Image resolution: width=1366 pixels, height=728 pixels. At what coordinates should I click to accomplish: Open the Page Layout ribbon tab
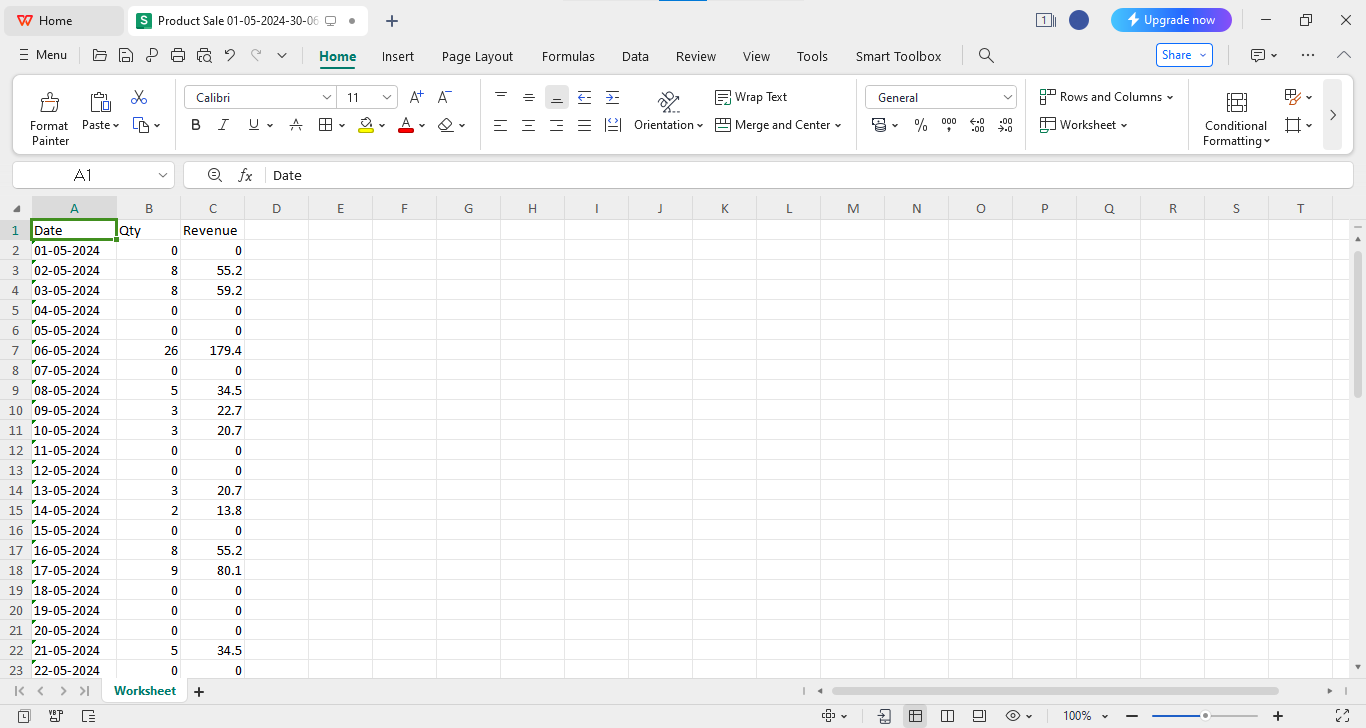(477, 56)
